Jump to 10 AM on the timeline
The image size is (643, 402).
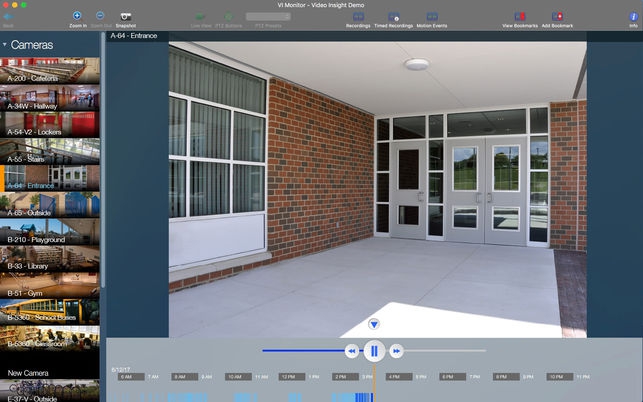point(238,377)
